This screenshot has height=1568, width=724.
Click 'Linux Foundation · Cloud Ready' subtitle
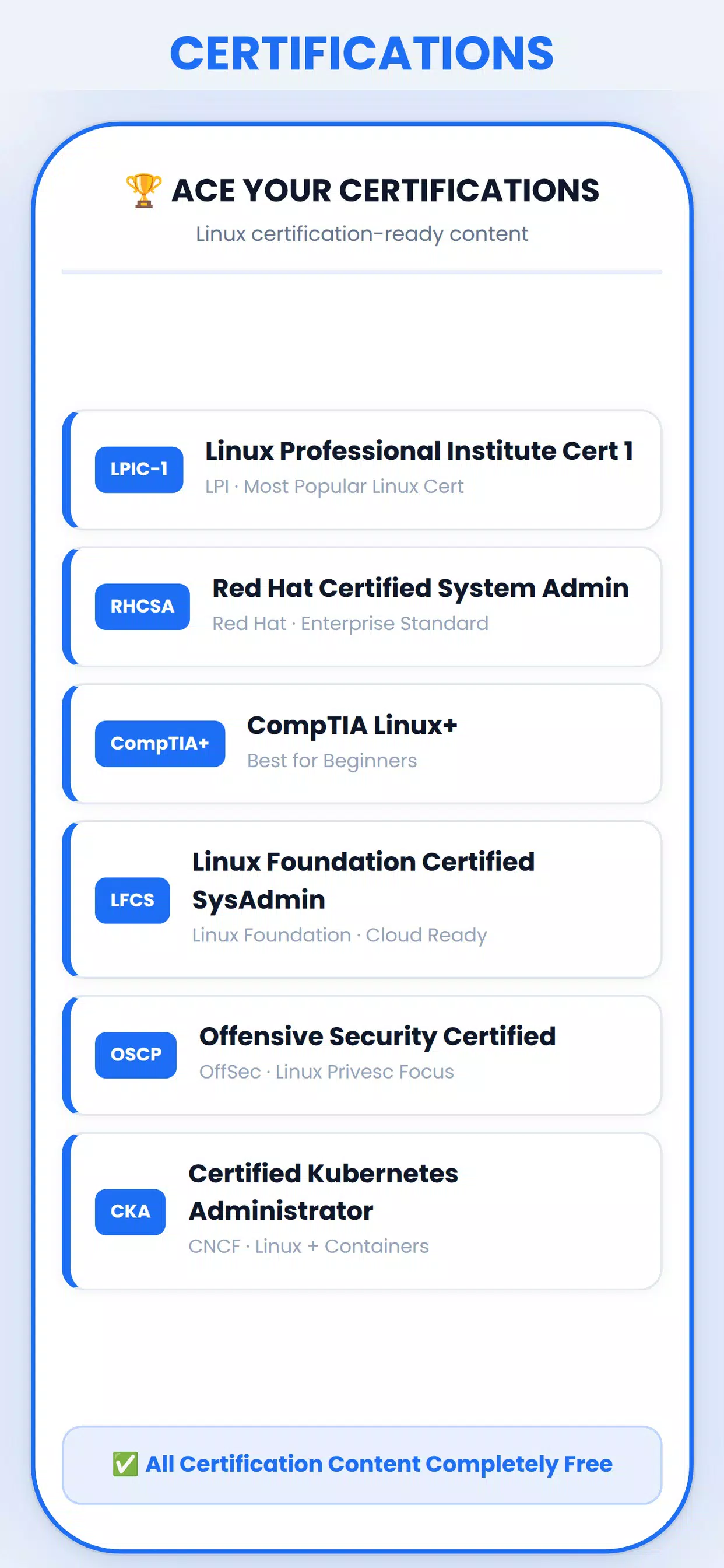339,935
